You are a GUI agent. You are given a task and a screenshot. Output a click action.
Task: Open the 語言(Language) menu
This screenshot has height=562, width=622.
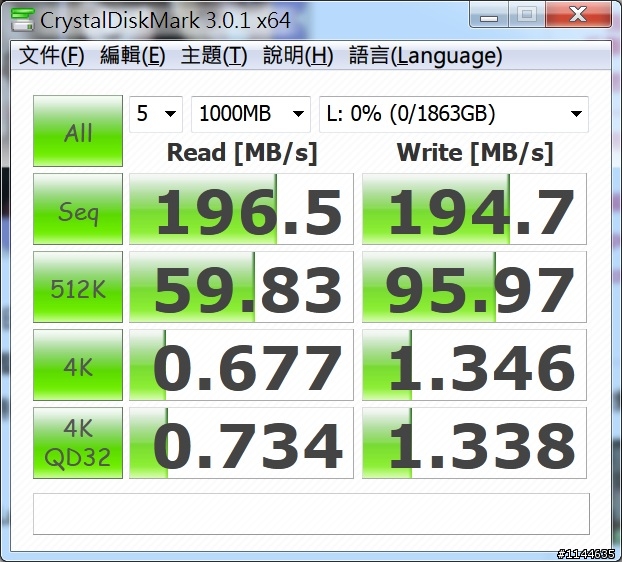click(426, 55)
